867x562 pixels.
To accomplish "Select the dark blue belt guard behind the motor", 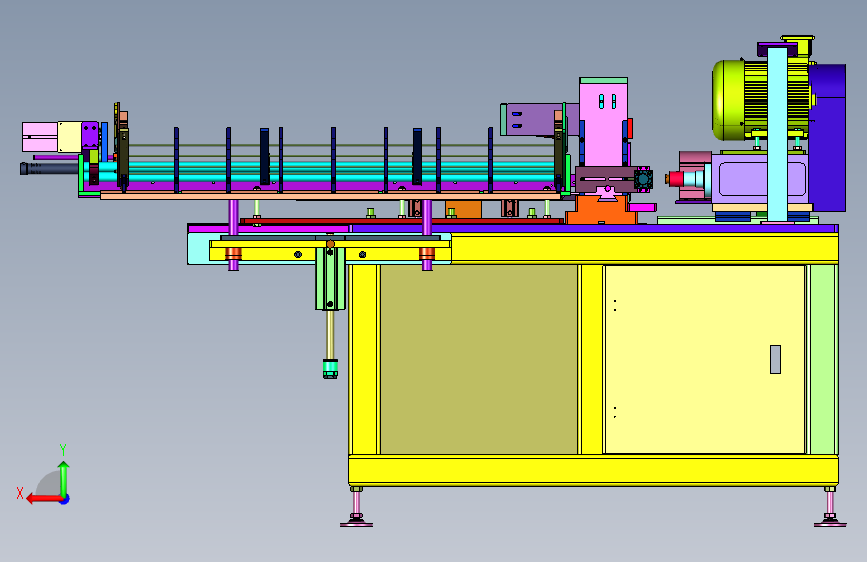I will pos(828,137).
